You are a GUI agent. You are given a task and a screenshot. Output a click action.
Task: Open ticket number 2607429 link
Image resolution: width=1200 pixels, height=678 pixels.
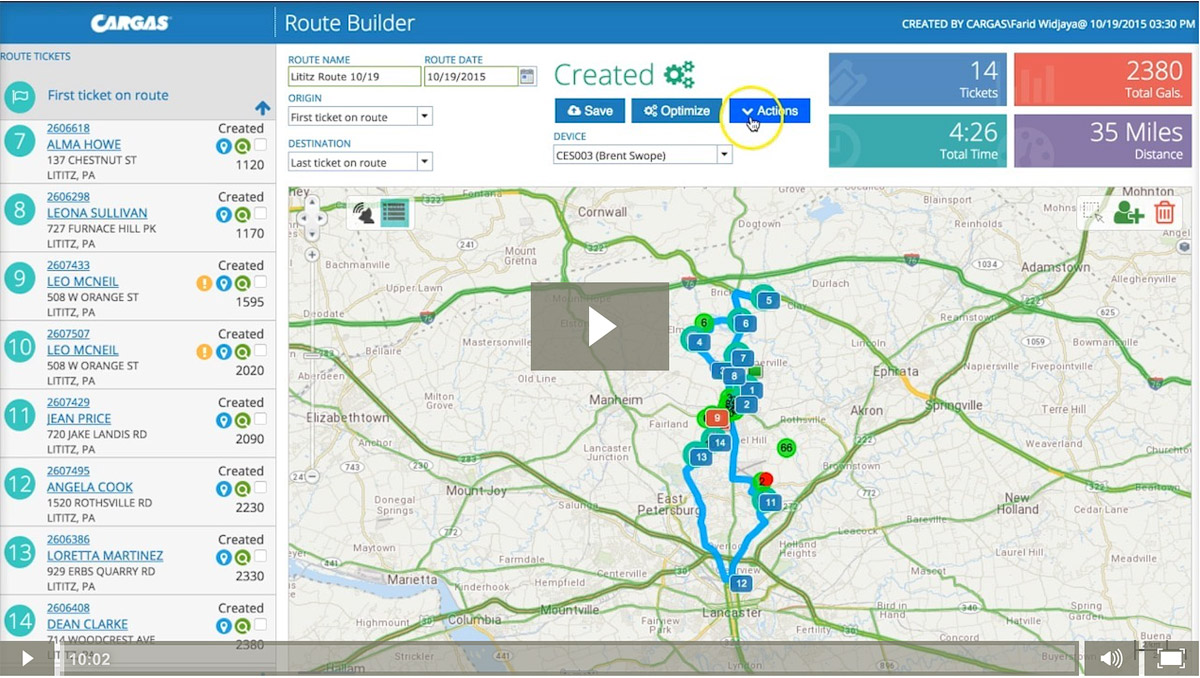68,402
